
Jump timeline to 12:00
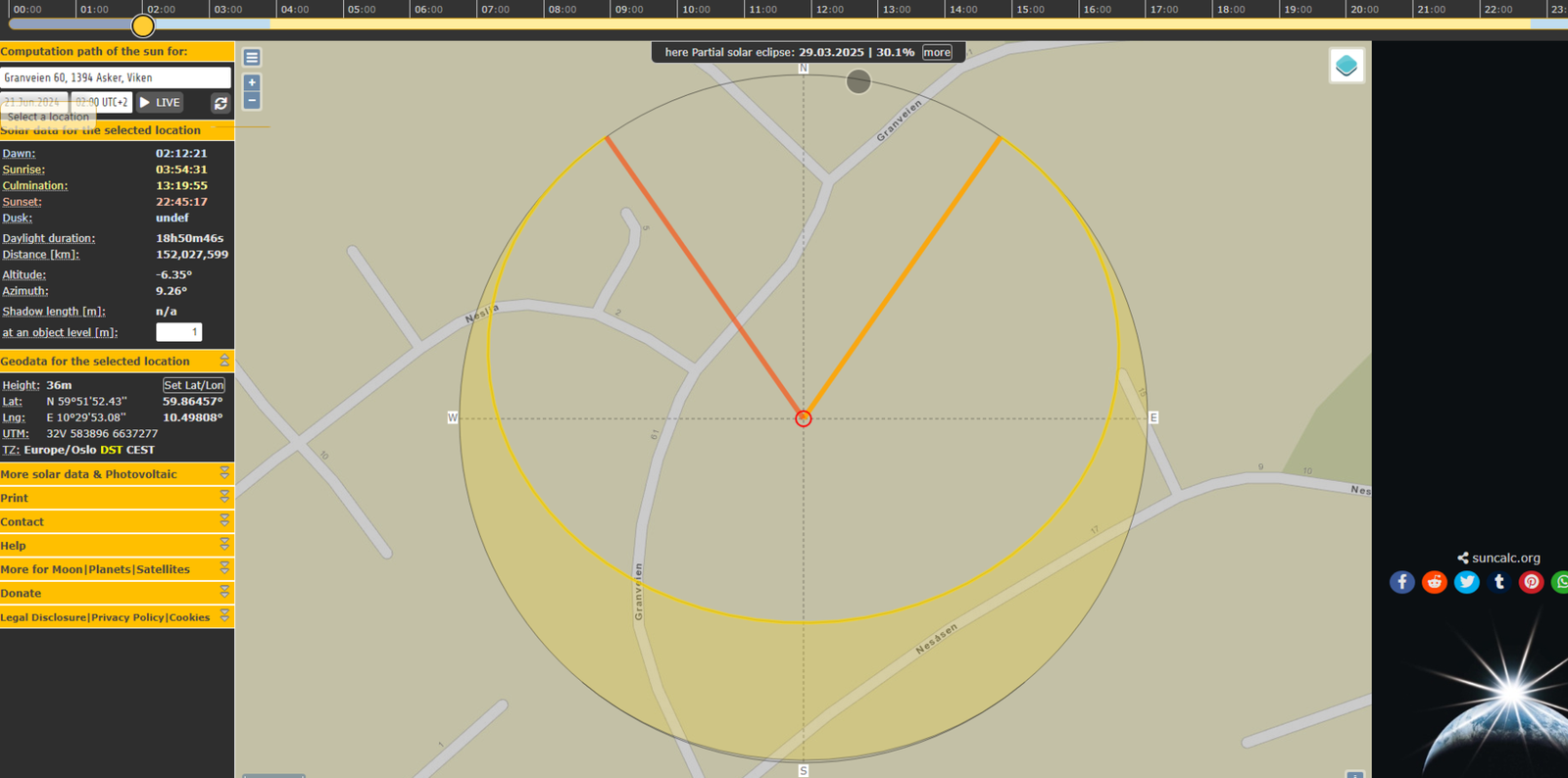coord(830,10)
